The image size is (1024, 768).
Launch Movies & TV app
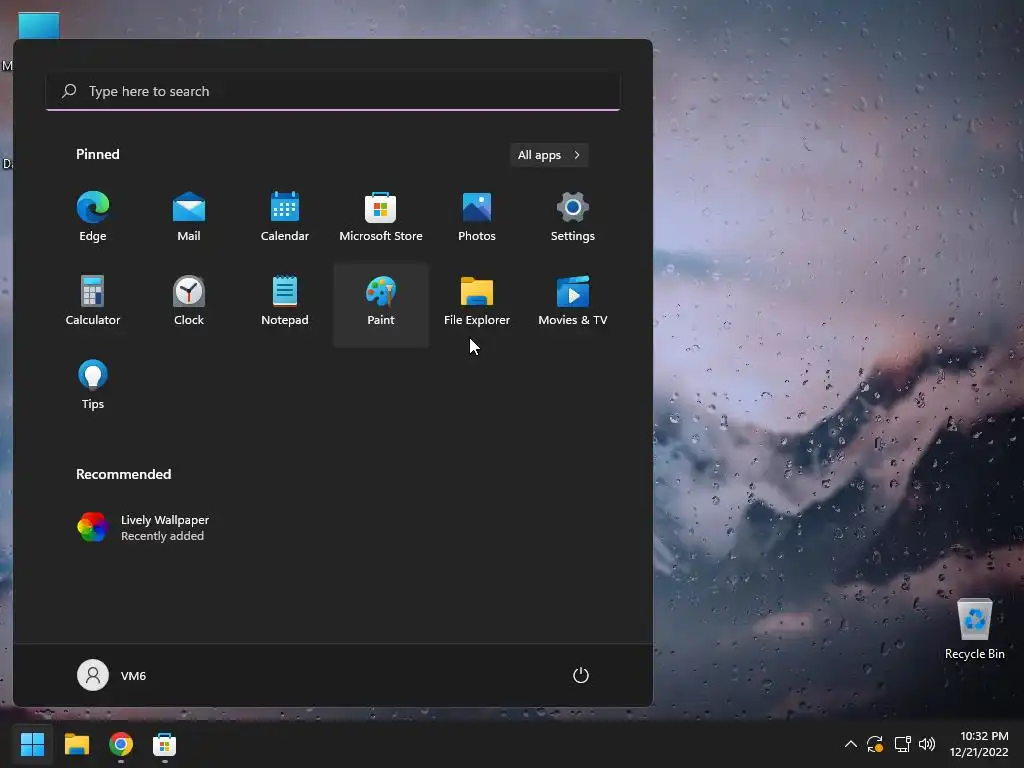coord(573,301)
